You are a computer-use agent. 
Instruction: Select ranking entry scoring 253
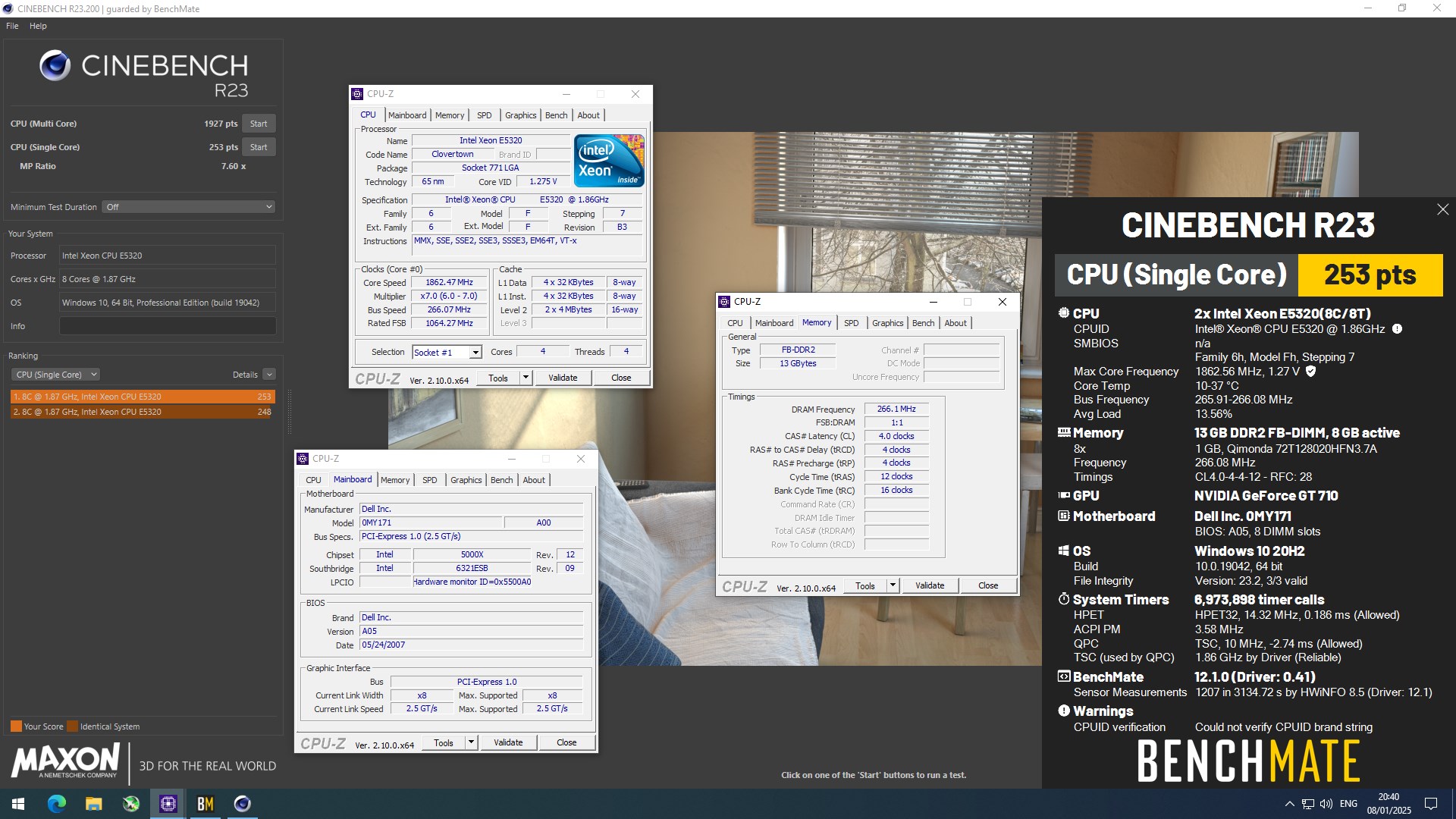click(143, 397)
